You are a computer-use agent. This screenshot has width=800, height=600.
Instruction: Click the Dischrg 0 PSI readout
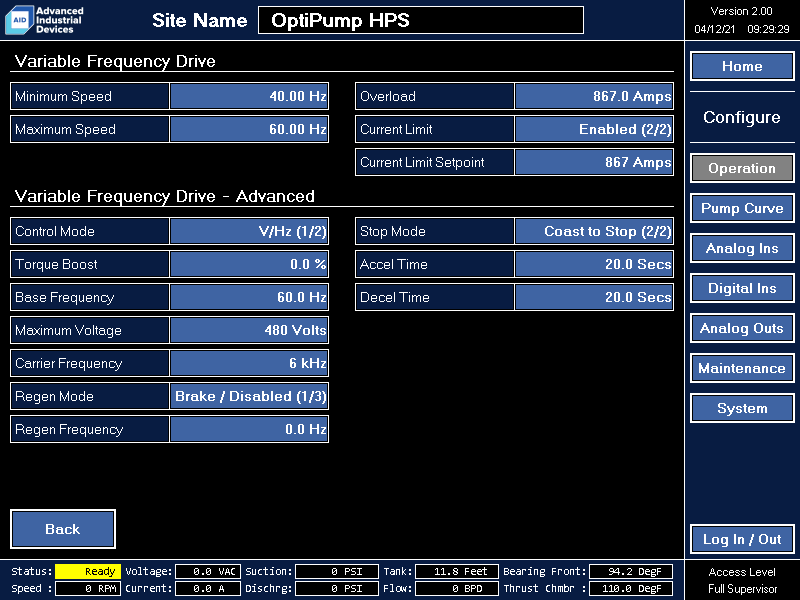pos(337,588)
